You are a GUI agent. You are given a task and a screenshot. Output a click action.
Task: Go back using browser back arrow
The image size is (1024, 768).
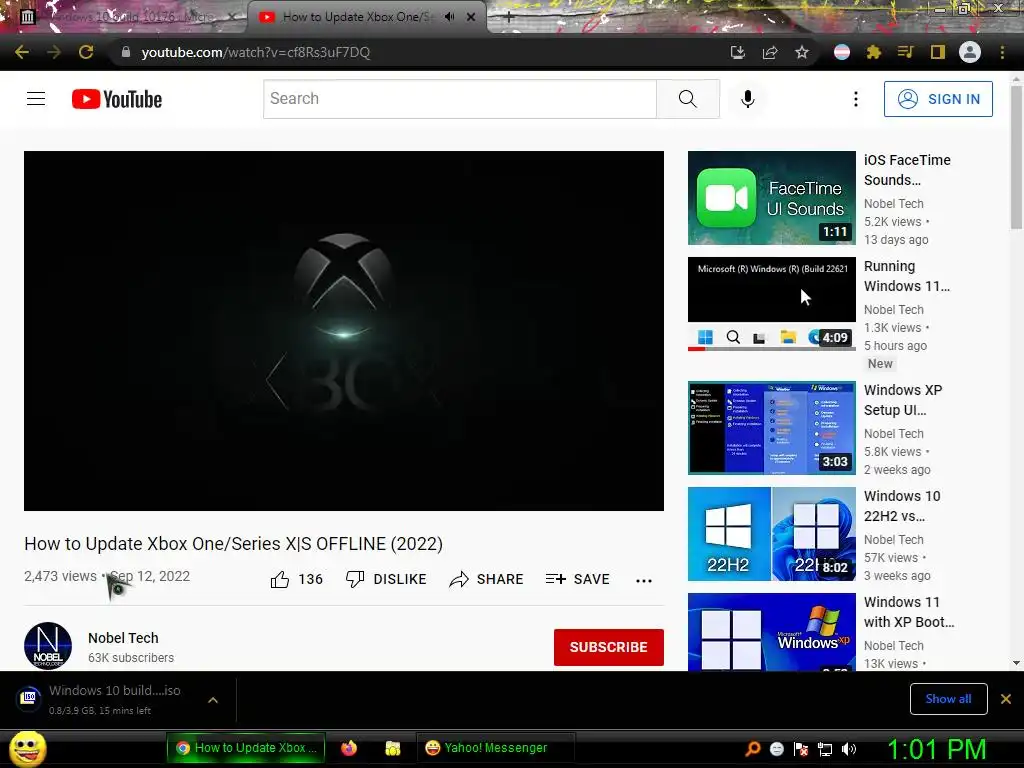(x=22, y=52)
